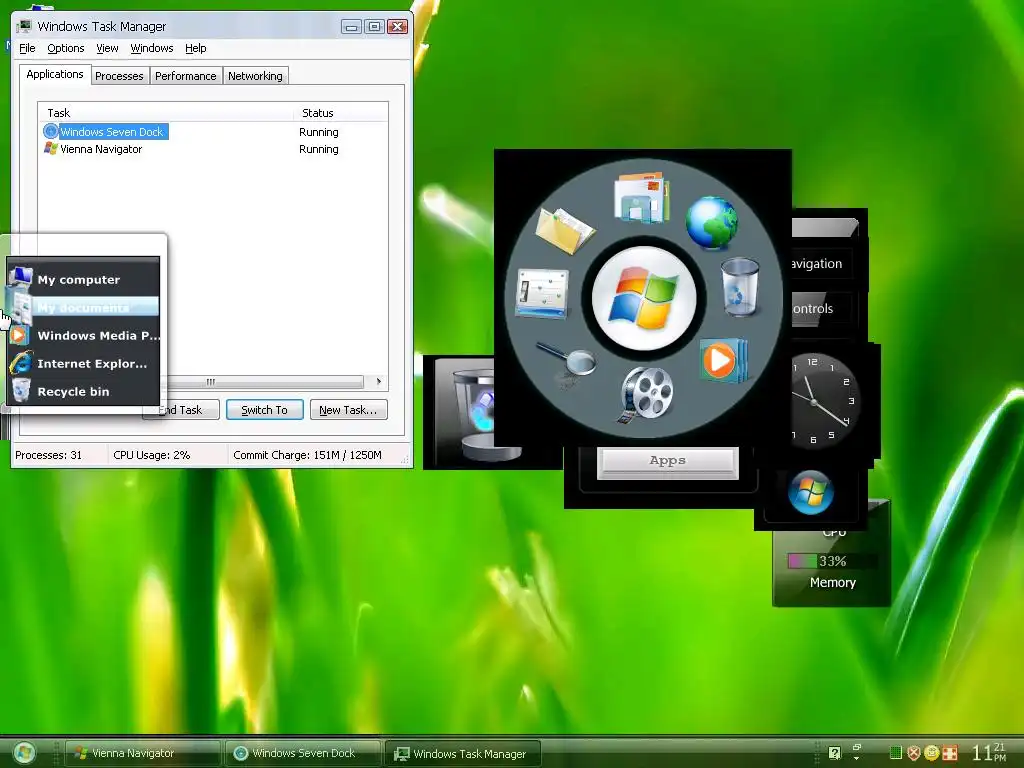This screenshot has height=768, width=1024.
Task: Click the Windows logo orb in circular dock
Action: (x=644, y=298)
